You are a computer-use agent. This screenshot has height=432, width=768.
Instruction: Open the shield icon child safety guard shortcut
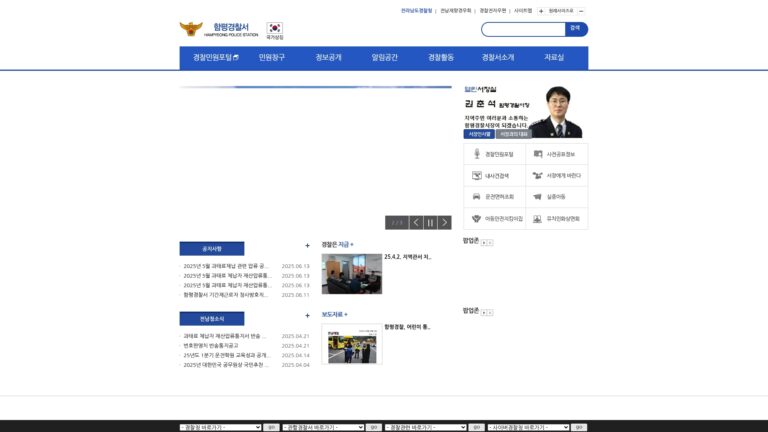pyautogui.click(x=494, y=218)
